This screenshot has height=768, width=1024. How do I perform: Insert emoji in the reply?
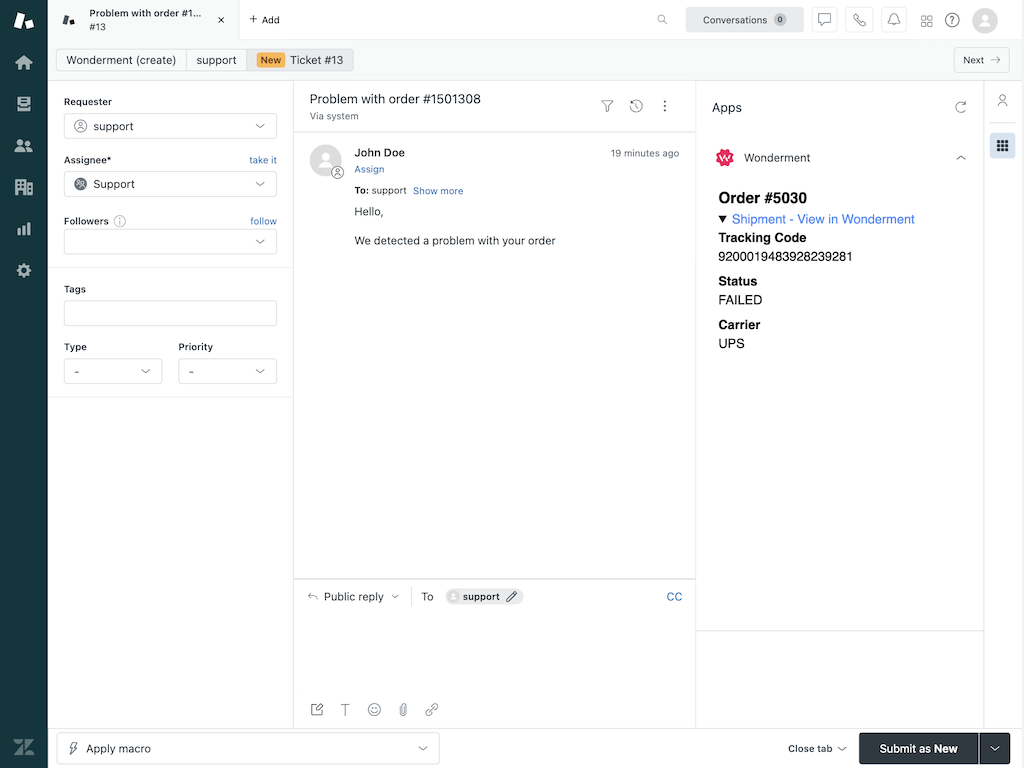374,710
